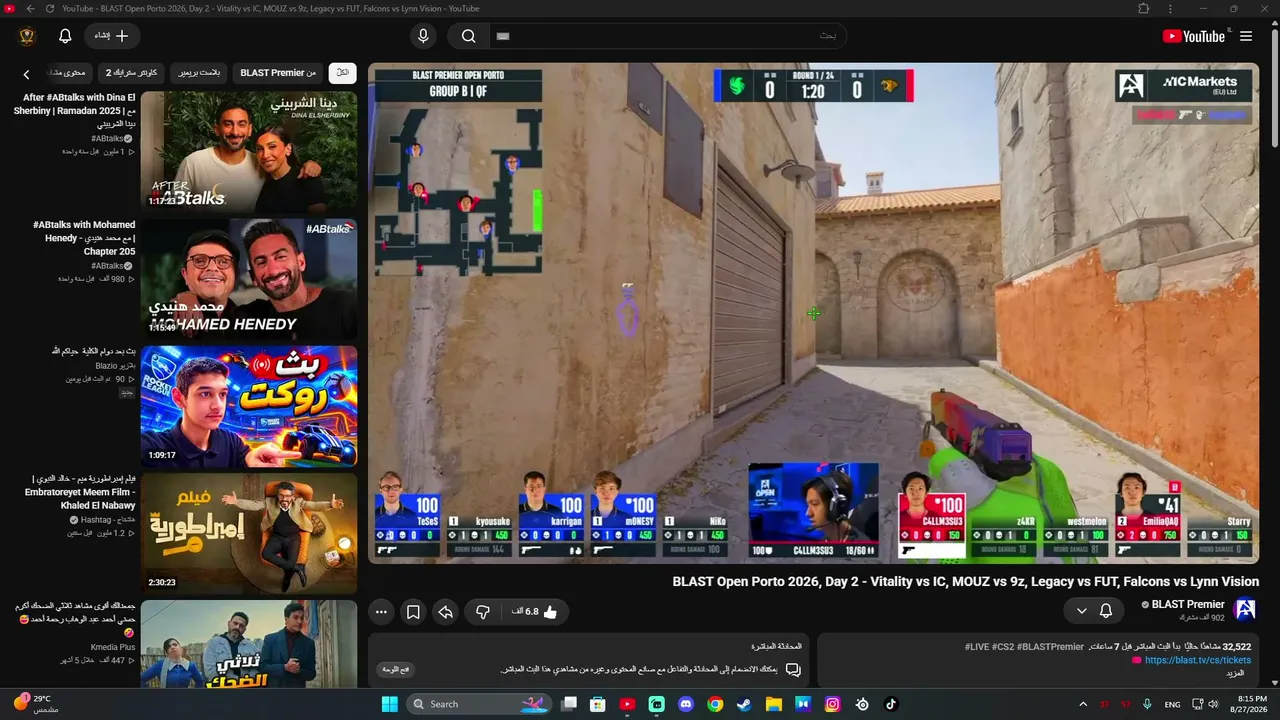
Task: Show more chips with the arrow
Action: (x=27, y=74)
